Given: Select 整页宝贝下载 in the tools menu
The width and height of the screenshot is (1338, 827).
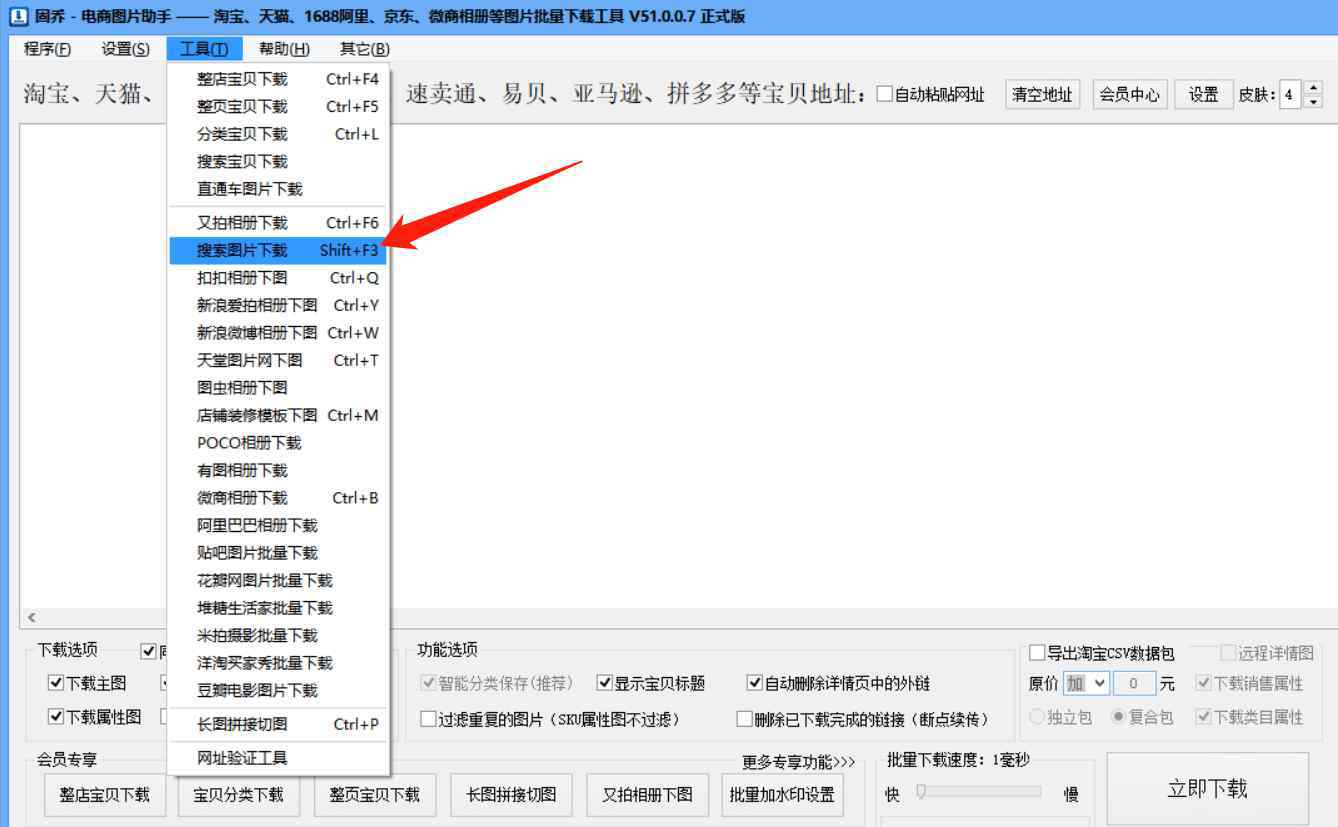Looking at the screenshot, I should 278,106.
